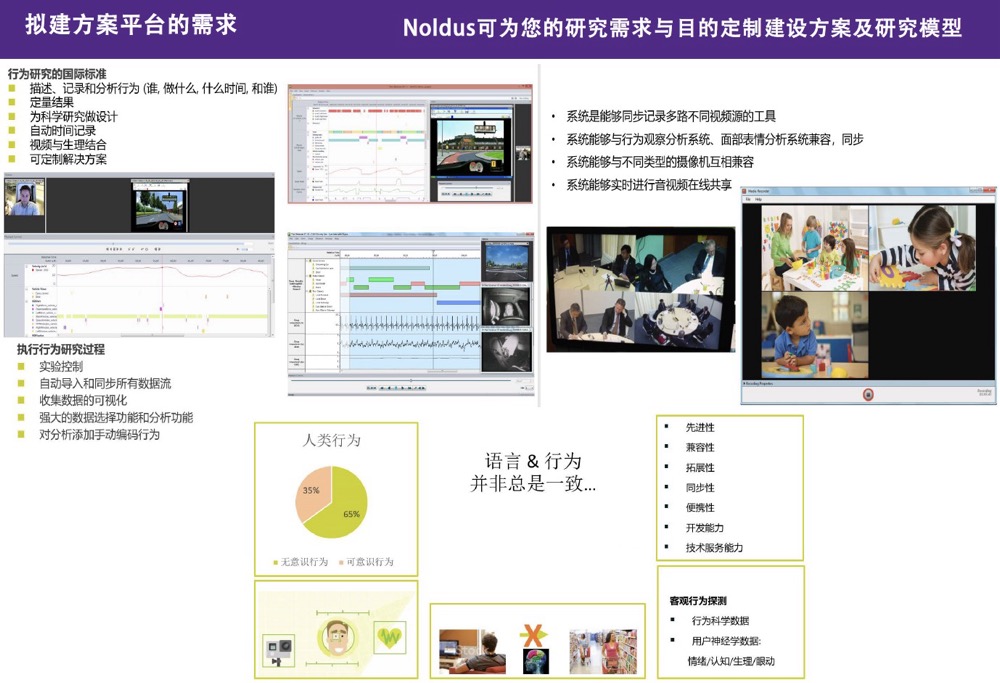Screen dimensions: 1000x683
Task: Click the 开发能力 list item
Action: 705,528
